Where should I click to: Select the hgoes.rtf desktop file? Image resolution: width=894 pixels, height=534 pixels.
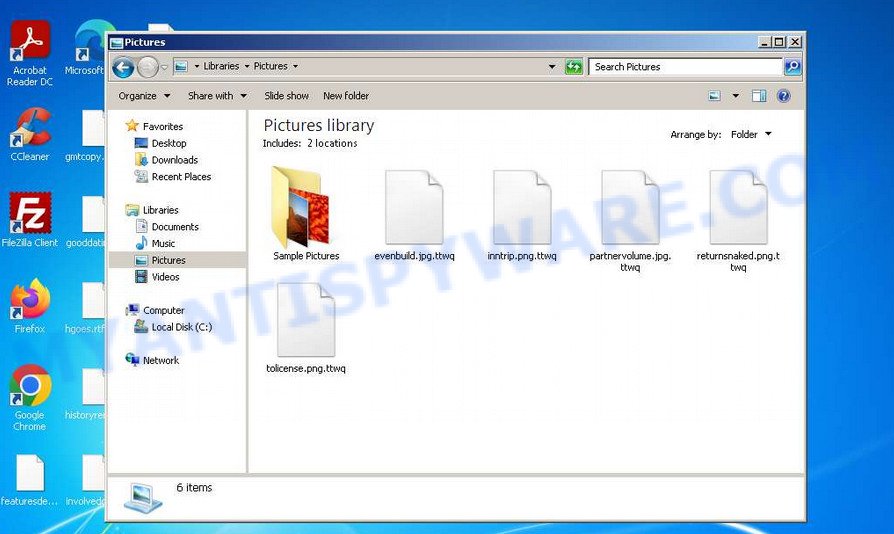[x=86, y=308]
